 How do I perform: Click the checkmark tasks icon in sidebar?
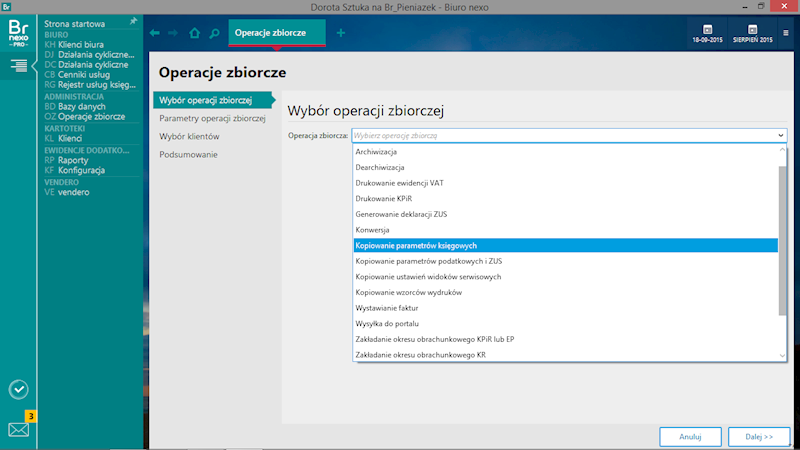click(19, 389)
